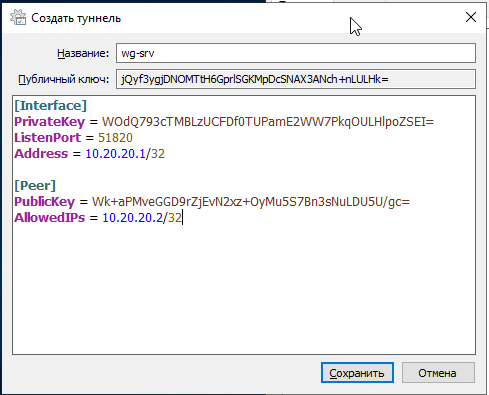This screenshot has width=489, height=395.
Task: Click the ListenPort value 51820
Action: (115, 138)
